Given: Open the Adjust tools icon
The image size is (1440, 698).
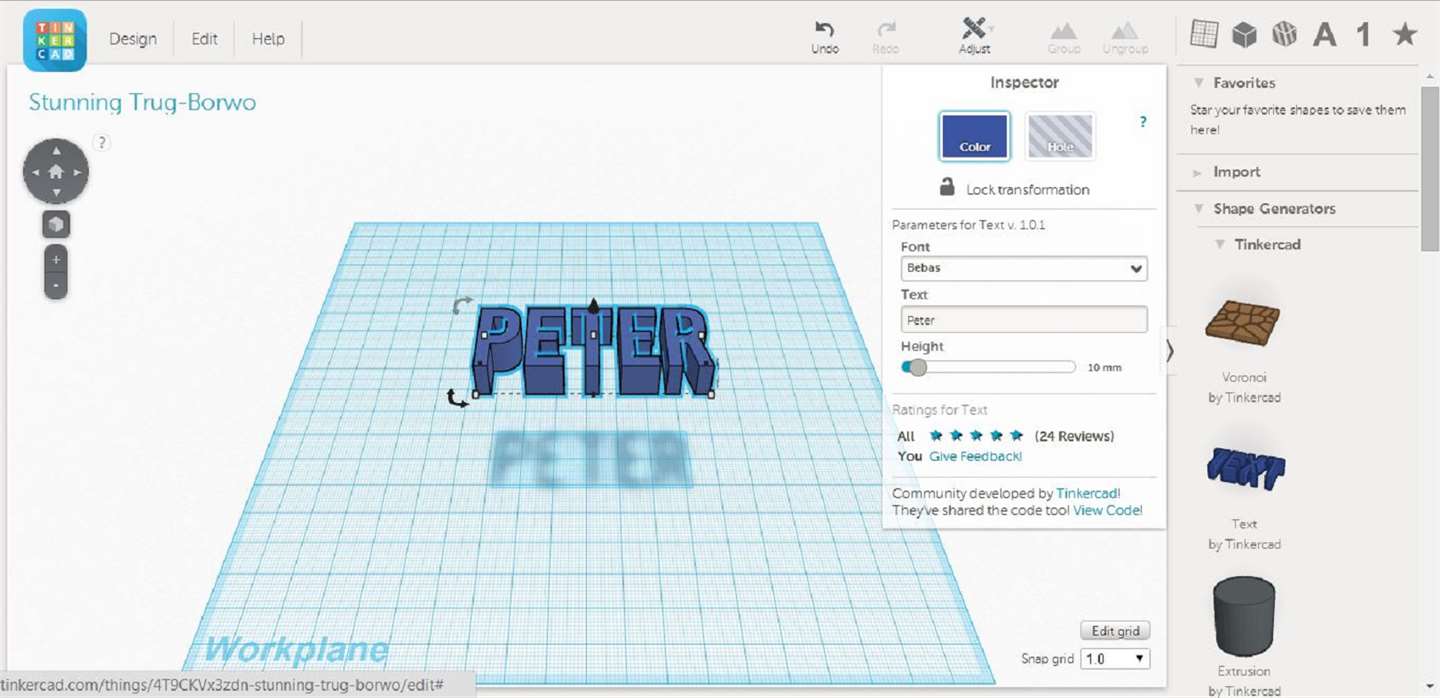Looking at the screenshot, I should click(x=974, y=28).
